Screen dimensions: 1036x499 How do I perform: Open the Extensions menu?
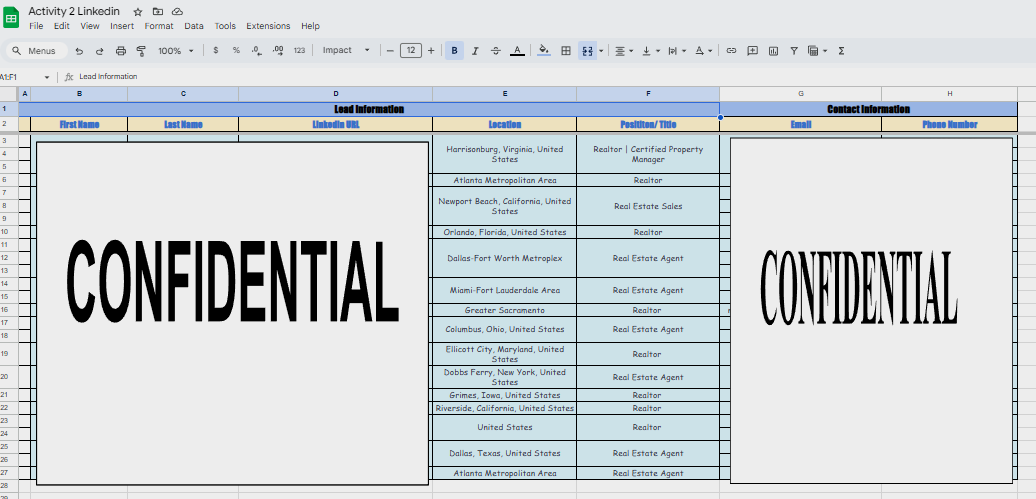click(268, 26)
